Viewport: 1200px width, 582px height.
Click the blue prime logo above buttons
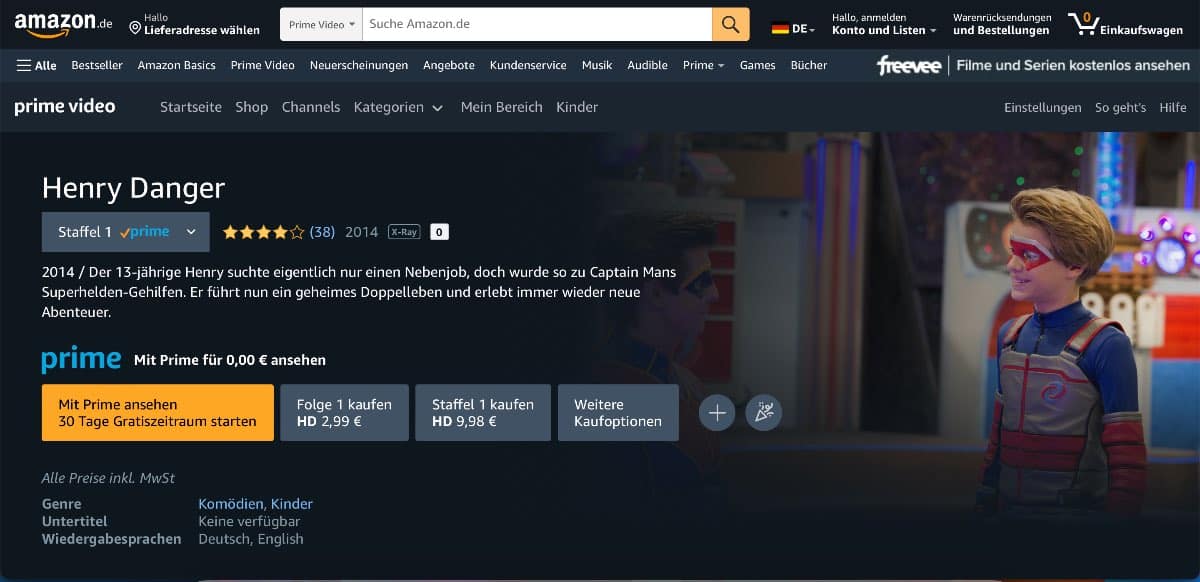pyautogui.click(x=81, y=359)
